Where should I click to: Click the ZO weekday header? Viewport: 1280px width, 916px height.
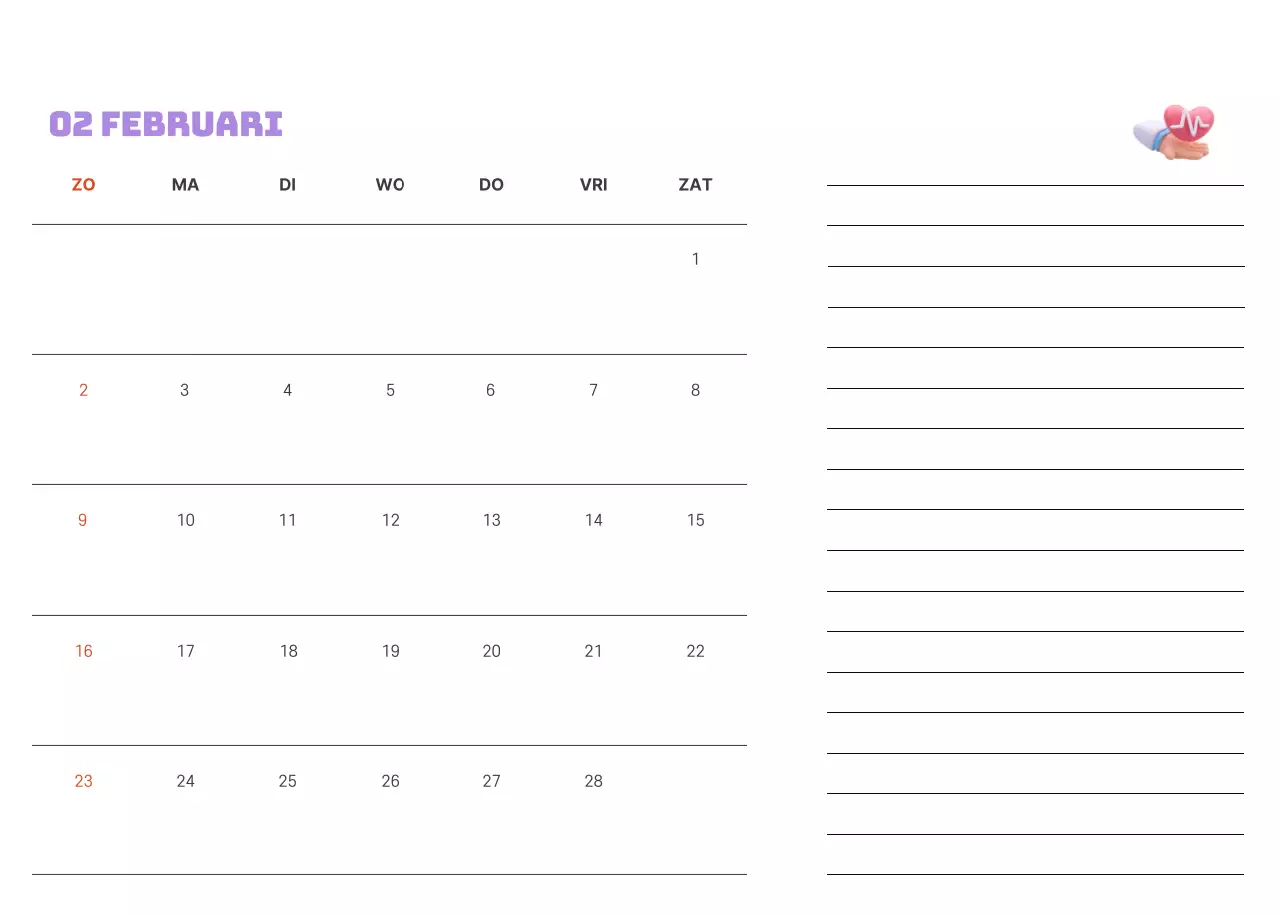(84, 185)
